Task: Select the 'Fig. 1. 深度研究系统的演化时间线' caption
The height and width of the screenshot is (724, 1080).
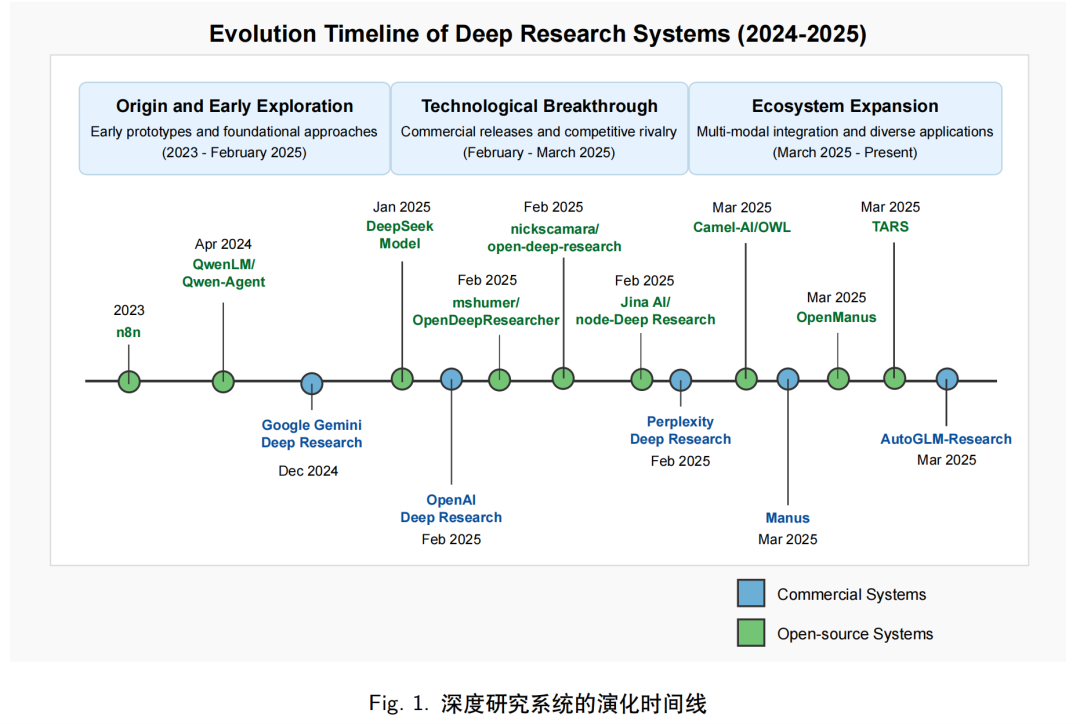Action: click(x=538, y=703)
